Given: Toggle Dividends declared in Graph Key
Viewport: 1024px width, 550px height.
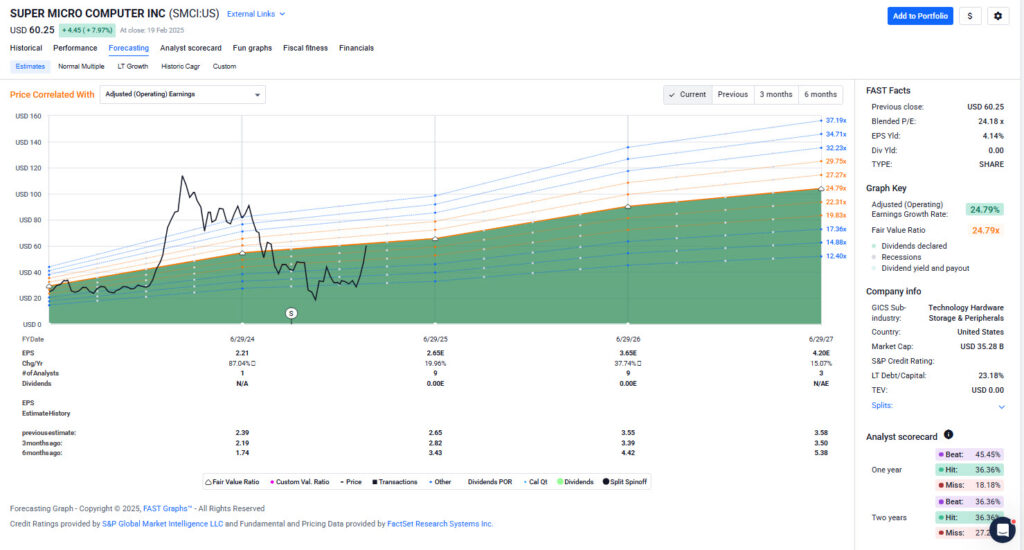Looking at the screenshot, I should (x=909, y=246).
